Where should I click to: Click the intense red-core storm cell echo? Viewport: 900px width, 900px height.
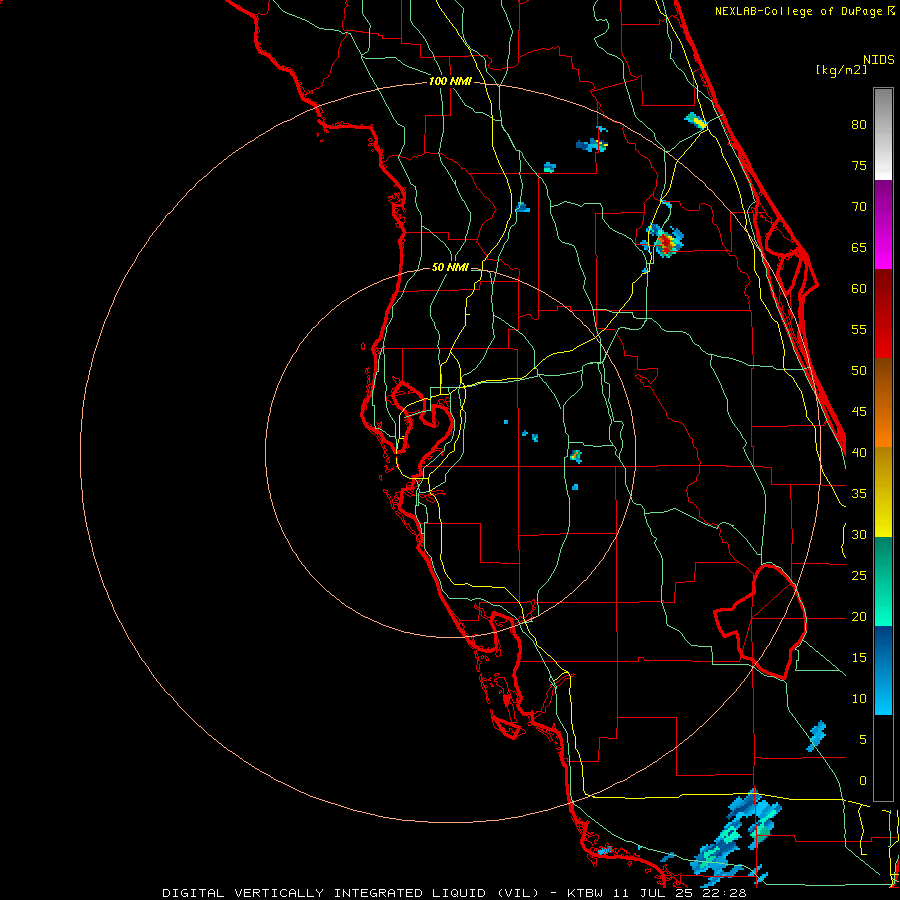coord(666,242)
